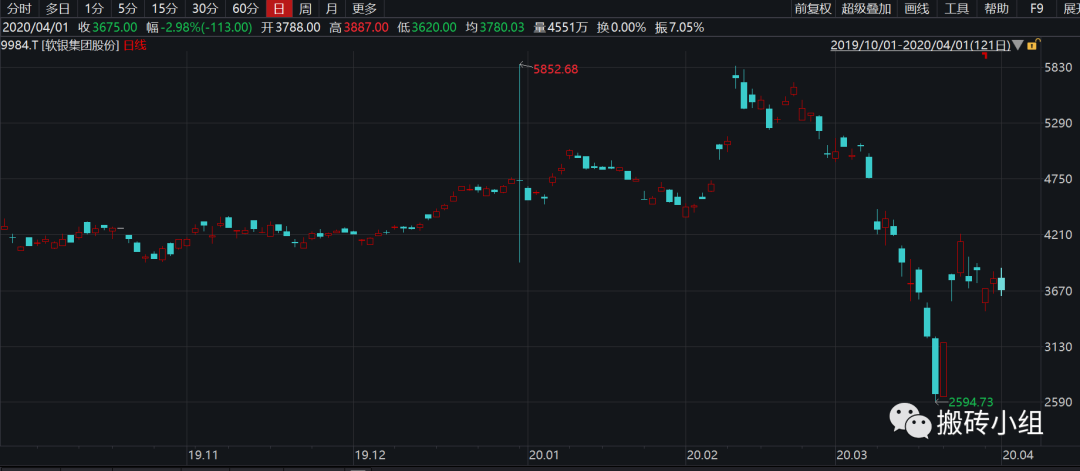Screen dimensions: 1080x471
Task: Open the 帮助 help menu
Action: click(996, 9)
